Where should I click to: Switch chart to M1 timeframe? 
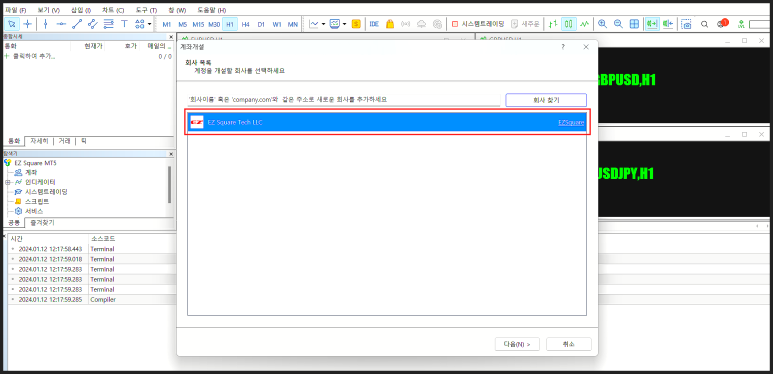167,24
